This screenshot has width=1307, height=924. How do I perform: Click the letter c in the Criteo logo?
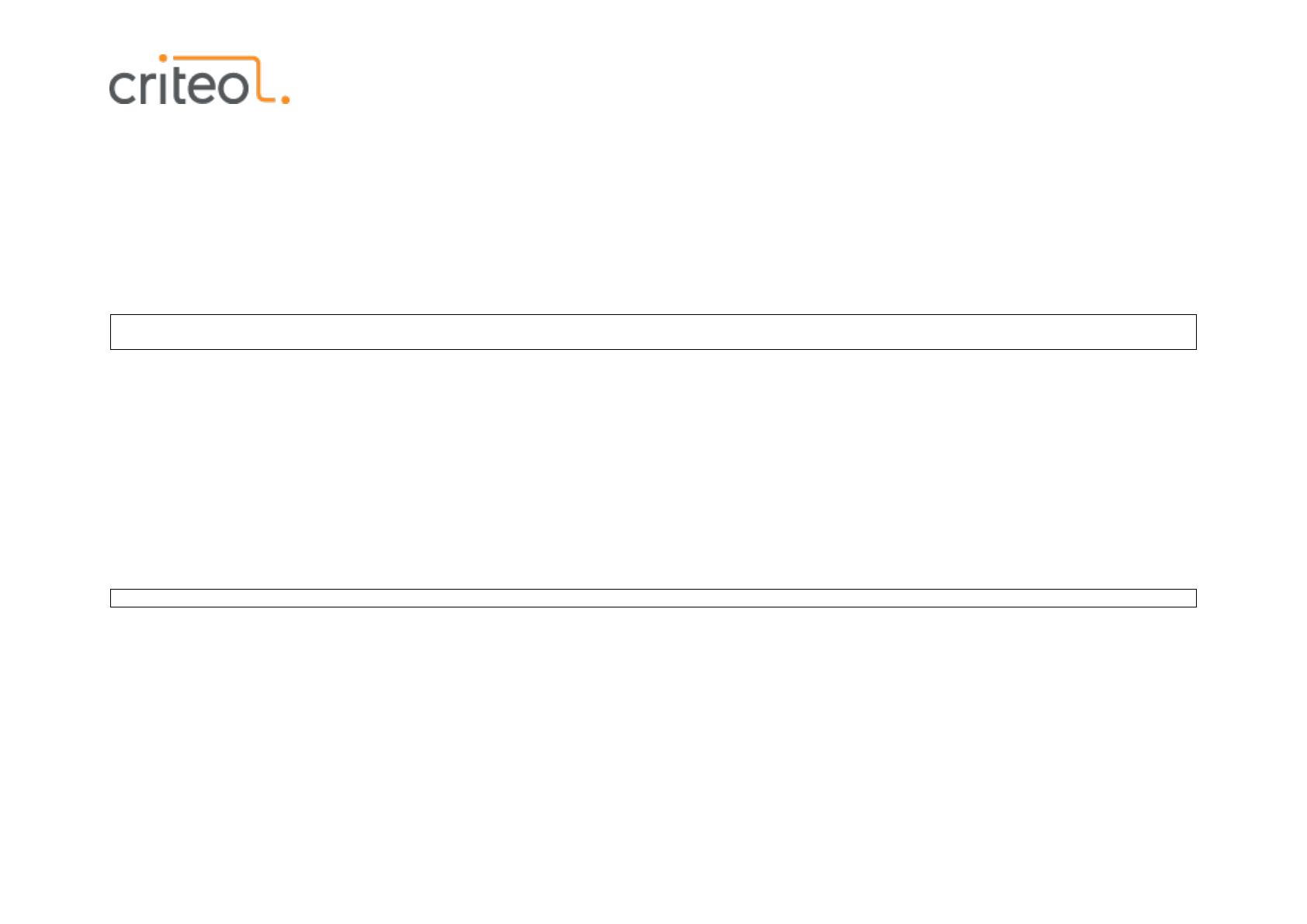click(x=123, y=88)
